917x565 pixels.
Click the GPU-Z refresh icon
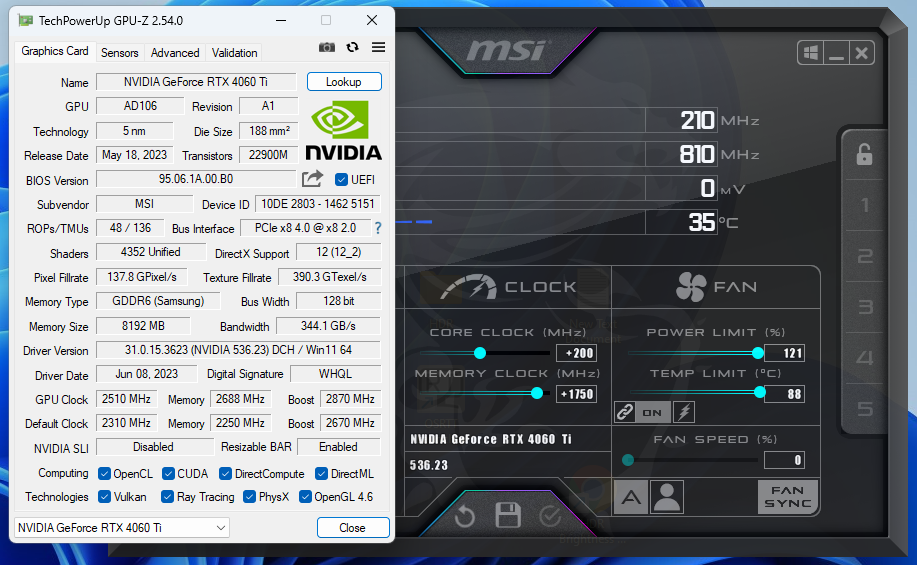(x=352, y=47)
